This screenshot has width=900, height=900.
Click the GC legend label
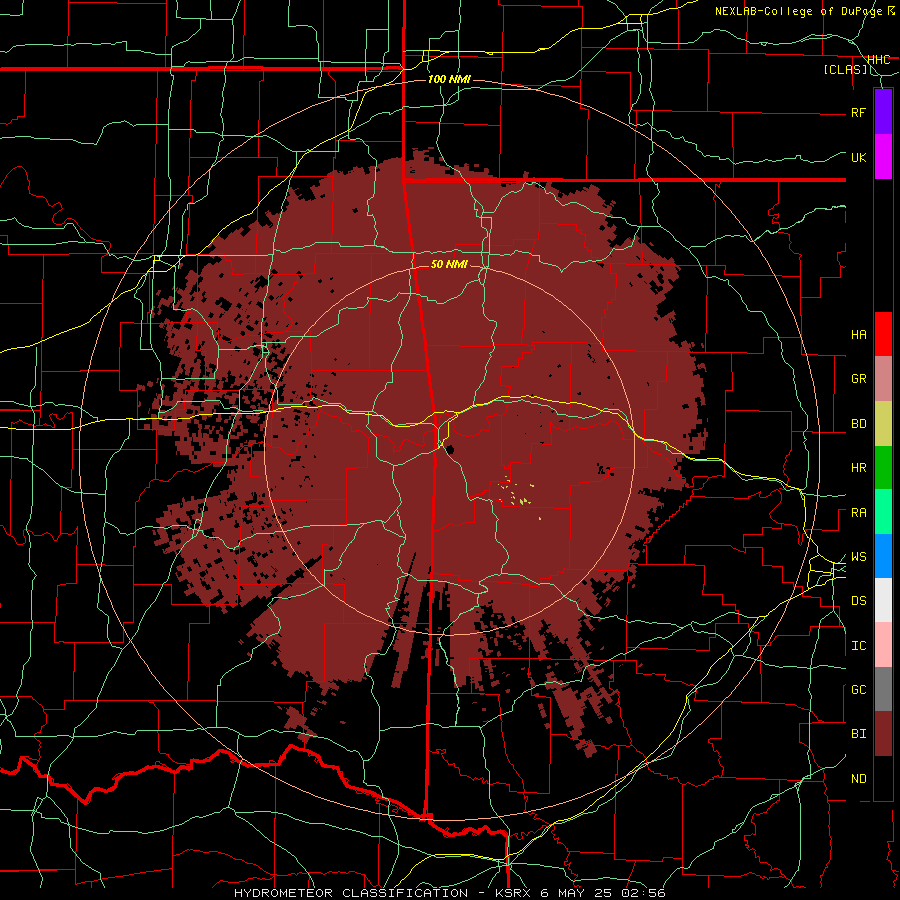pos(858,690)
